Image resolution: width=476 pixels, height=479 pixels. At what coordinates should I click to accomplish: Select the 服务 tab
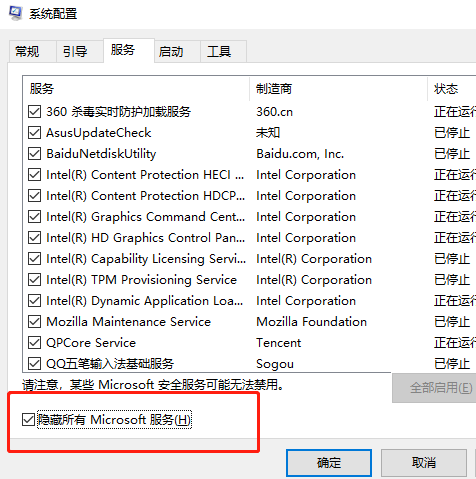click(x=129, y=50)
